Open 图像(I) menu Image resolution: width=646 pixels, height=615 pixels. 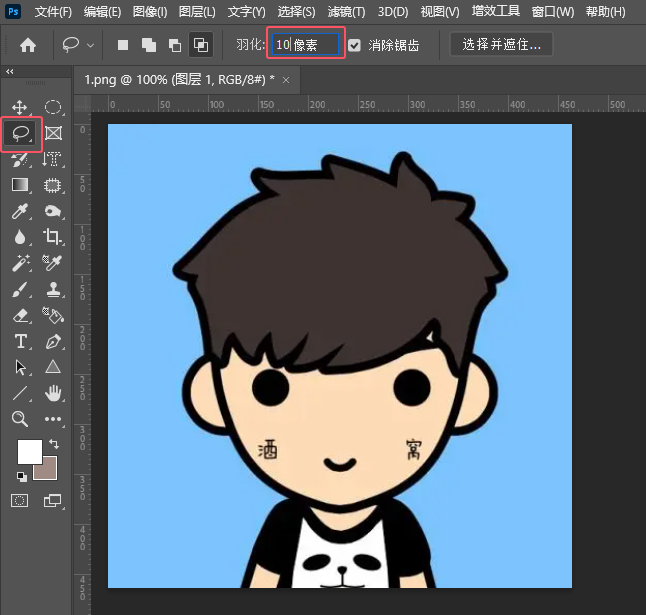coord(150,12)
